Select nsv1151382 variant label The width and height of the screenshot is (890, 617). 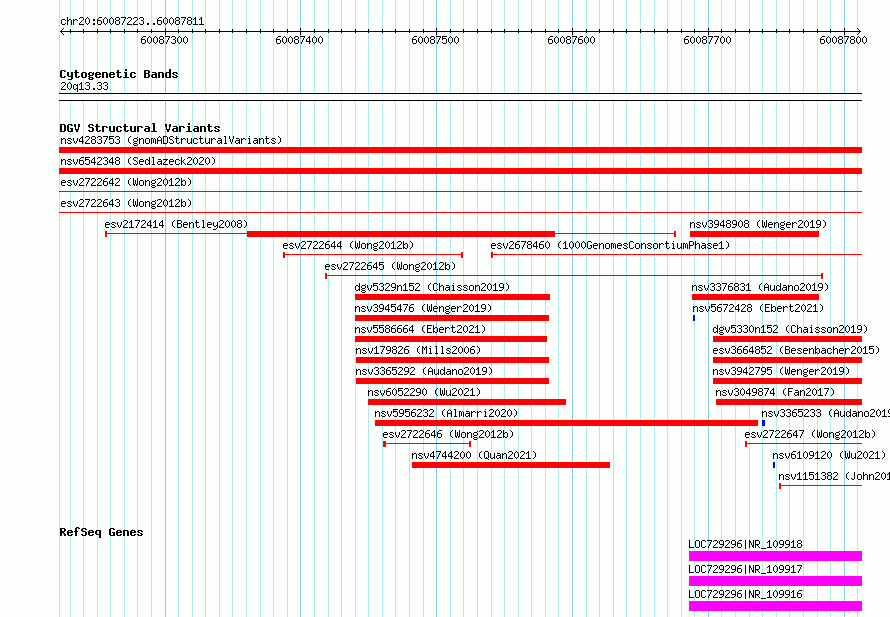[x=834, y=476]
